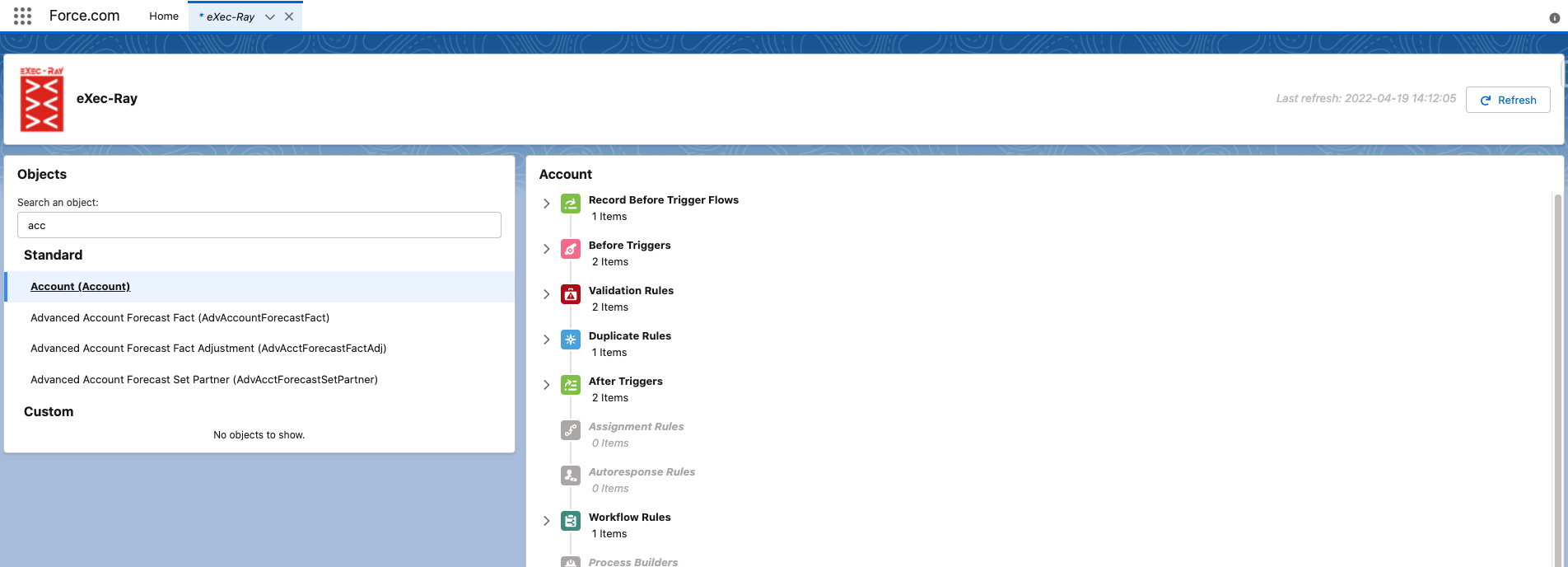Expand the Workflow Rules section
Image resolution: width=1568 pixels, height=567 pixels.
click(x=546, y=521)
